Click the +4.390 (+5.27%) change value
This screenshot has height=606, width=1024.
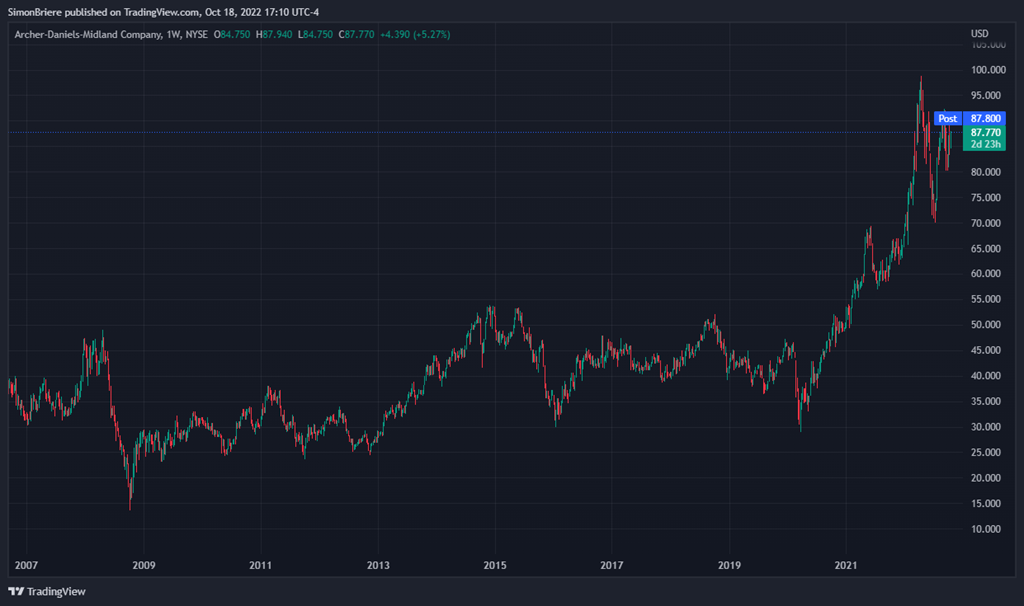(415, 34)
